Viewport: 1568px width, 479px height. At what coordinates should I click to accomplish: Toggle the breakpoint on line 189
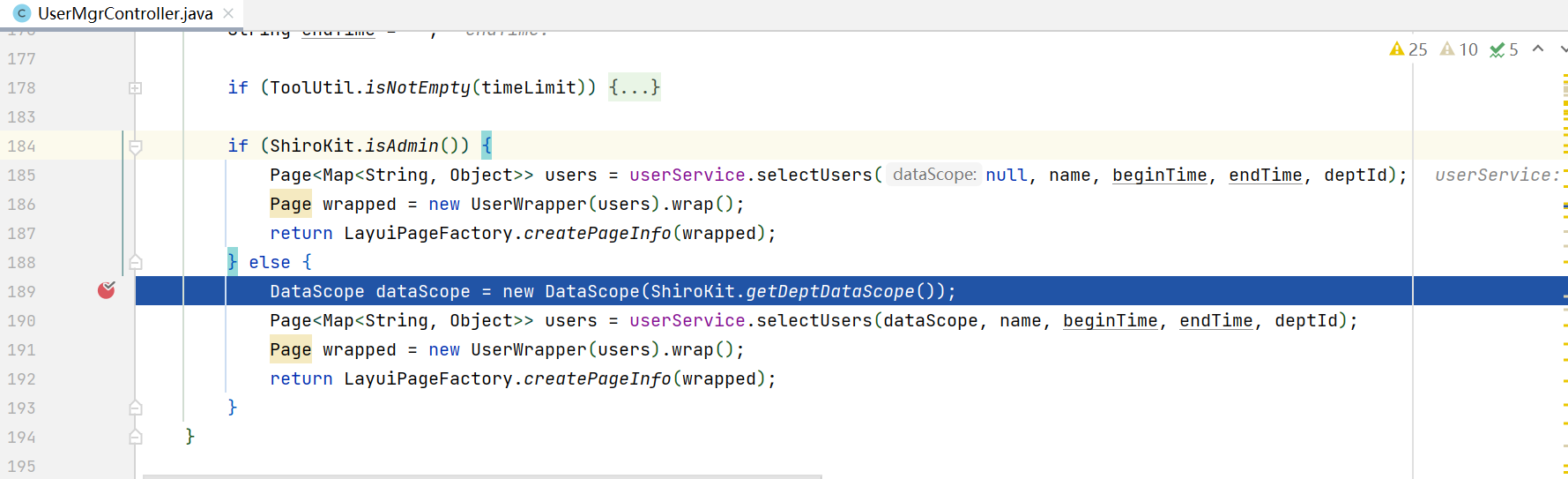(x=107, y=290)
